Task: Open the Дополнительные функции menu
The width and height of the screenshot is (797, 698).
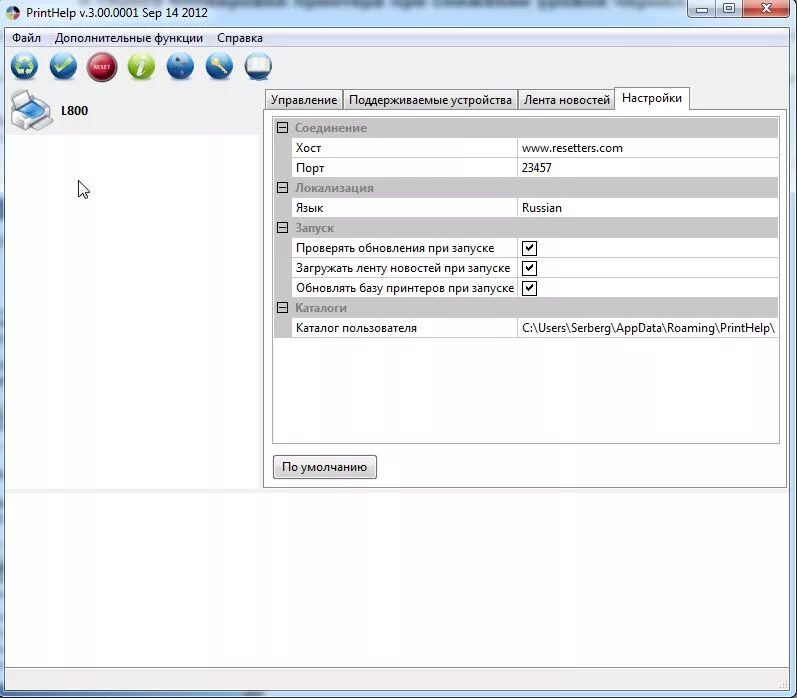Action: coord(129,38)
